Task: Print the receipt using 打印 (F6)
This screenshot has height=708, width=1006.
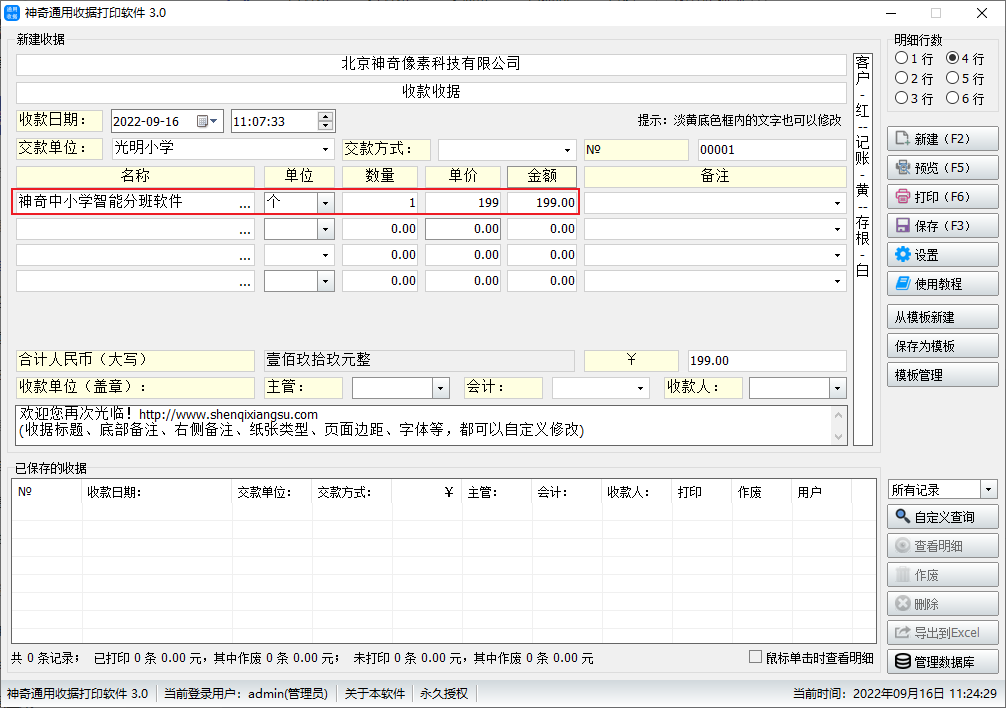Action: click(x=942, y=197)
